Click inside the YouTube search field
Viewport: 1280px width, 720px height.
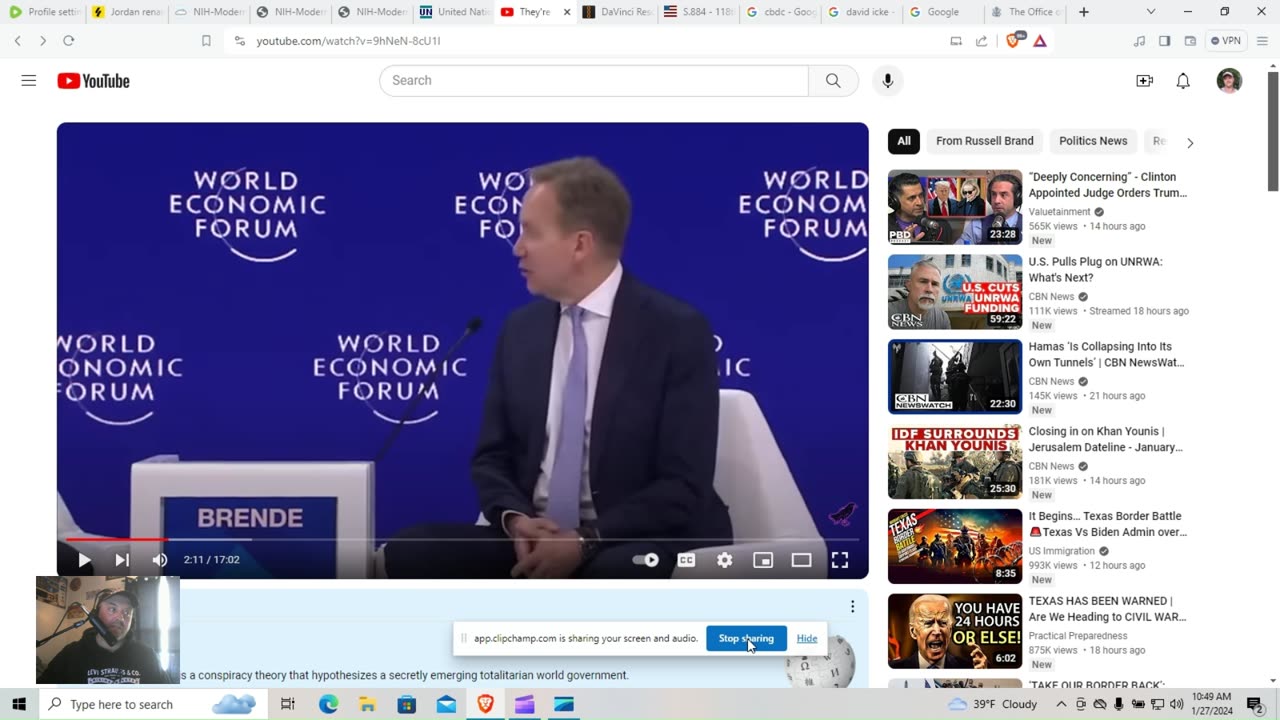point(594,81)
